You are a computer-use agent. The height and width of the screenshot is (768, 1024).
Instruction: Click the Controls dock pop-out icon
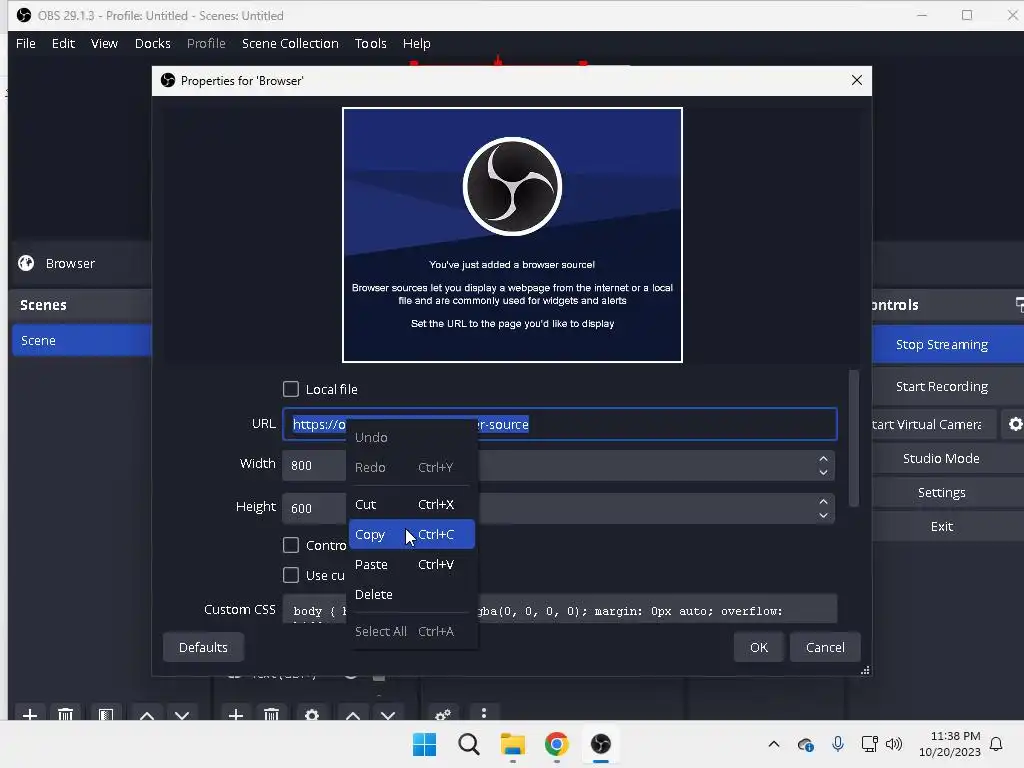click(1019, 304)
